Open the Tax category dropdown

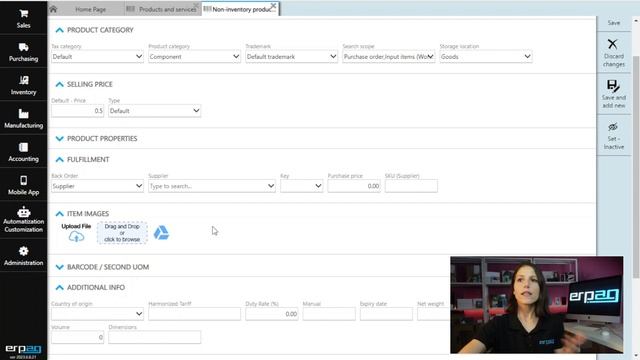click(x=97, y=57)
